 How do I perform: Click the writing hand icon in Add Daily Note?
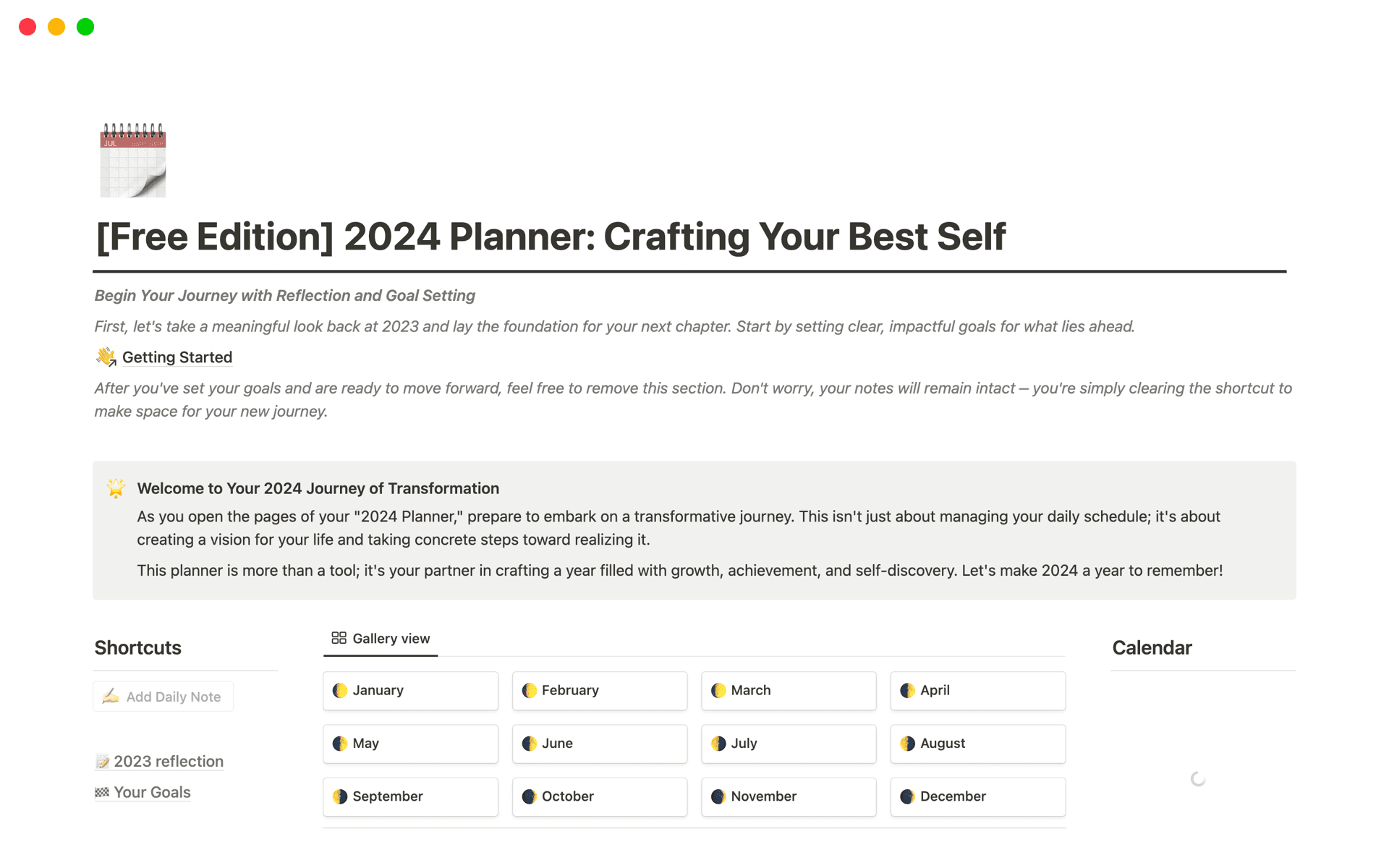(x=111, y=697)
